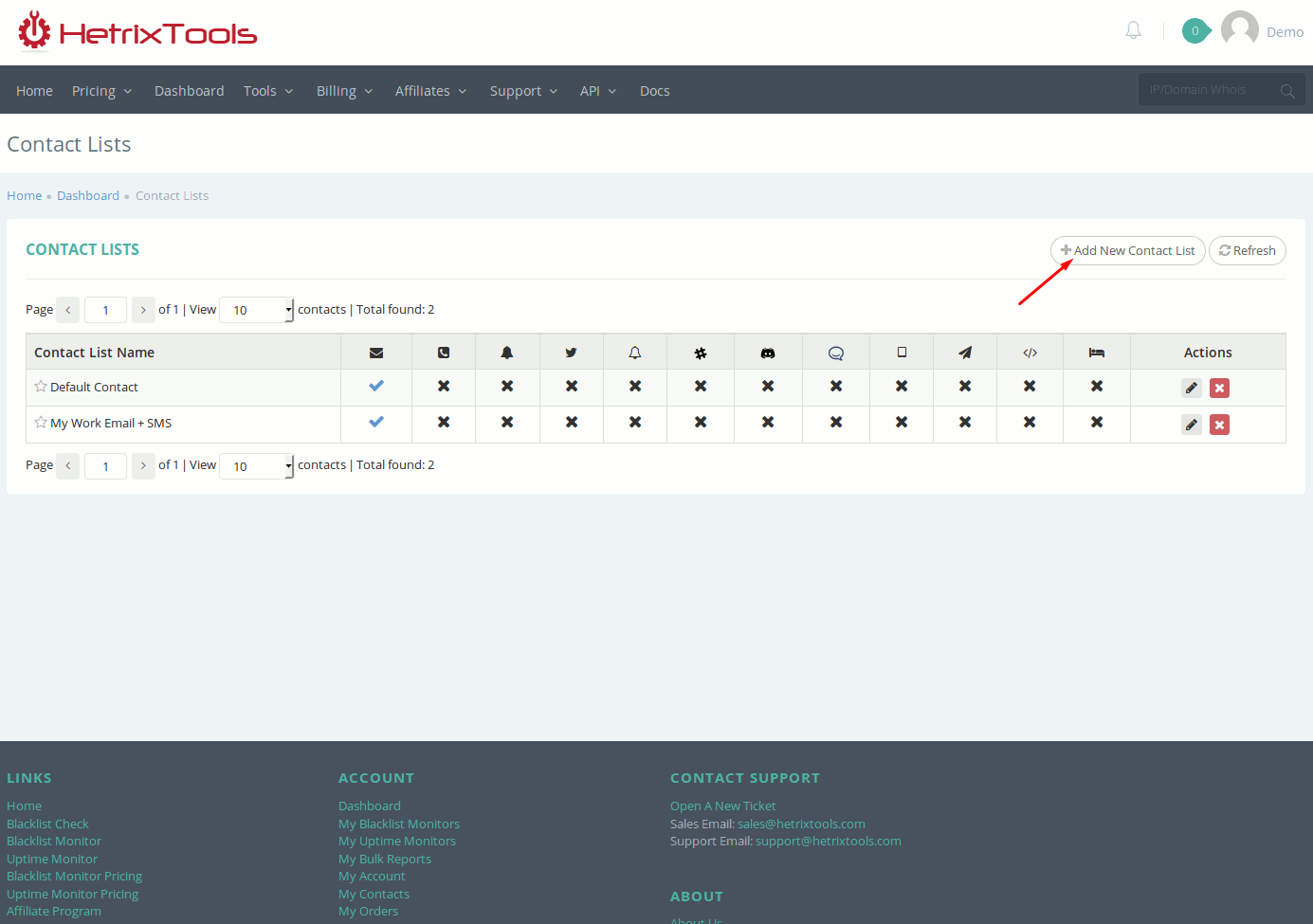The height and width of the screenshot is (924, 1313).
Task: Edit the Default Contact list
Action: coord(1192,388)
